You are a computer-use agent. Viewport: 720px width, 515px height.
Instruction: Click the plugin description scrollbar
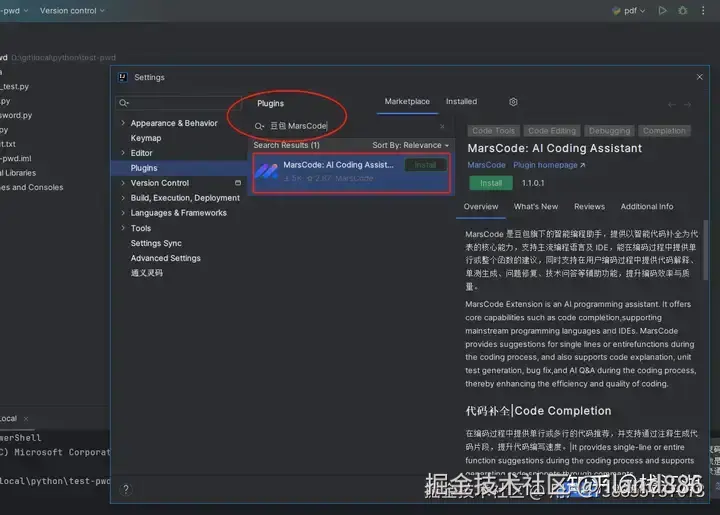click(706, 250)
